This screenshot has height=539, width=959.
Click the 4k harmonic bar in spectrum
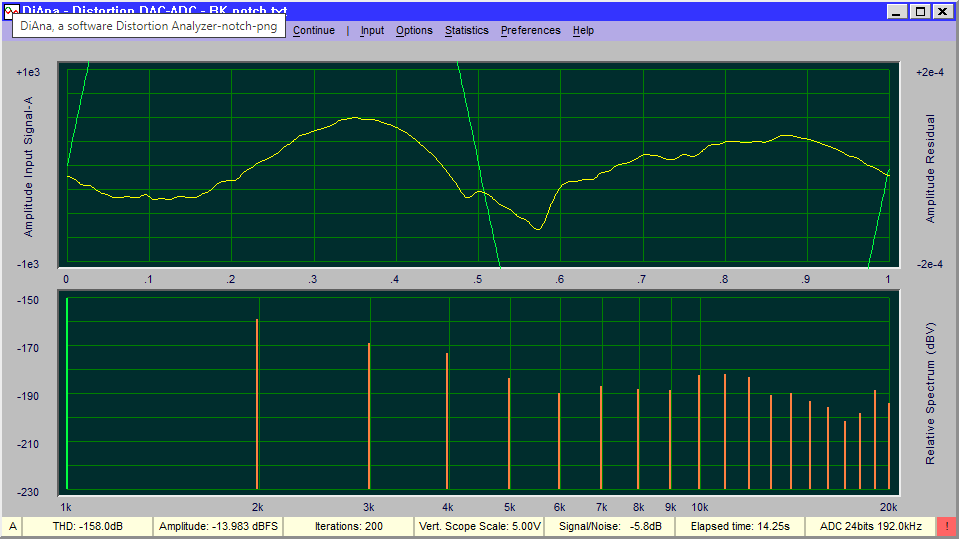click(447, 421)
